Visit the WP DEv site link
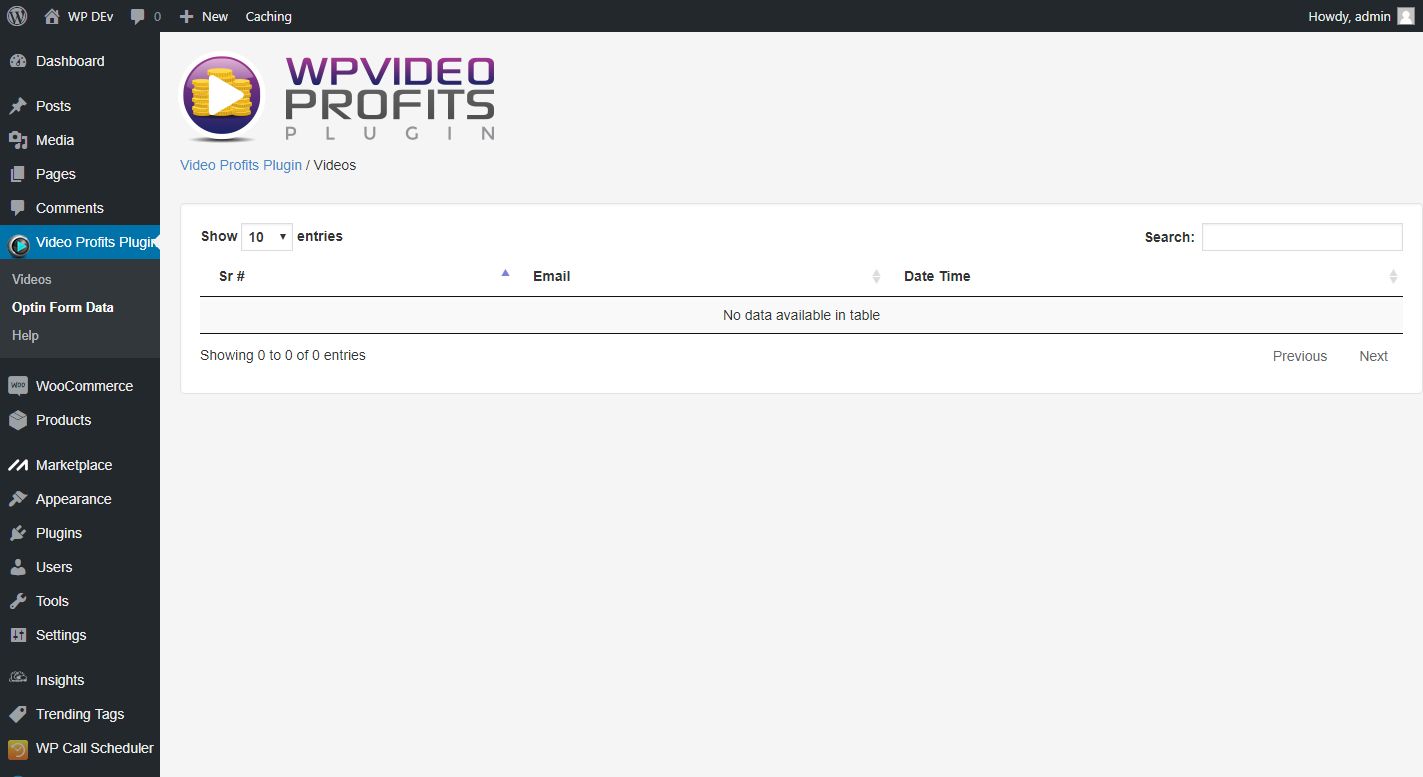 (x=91, y=16)
